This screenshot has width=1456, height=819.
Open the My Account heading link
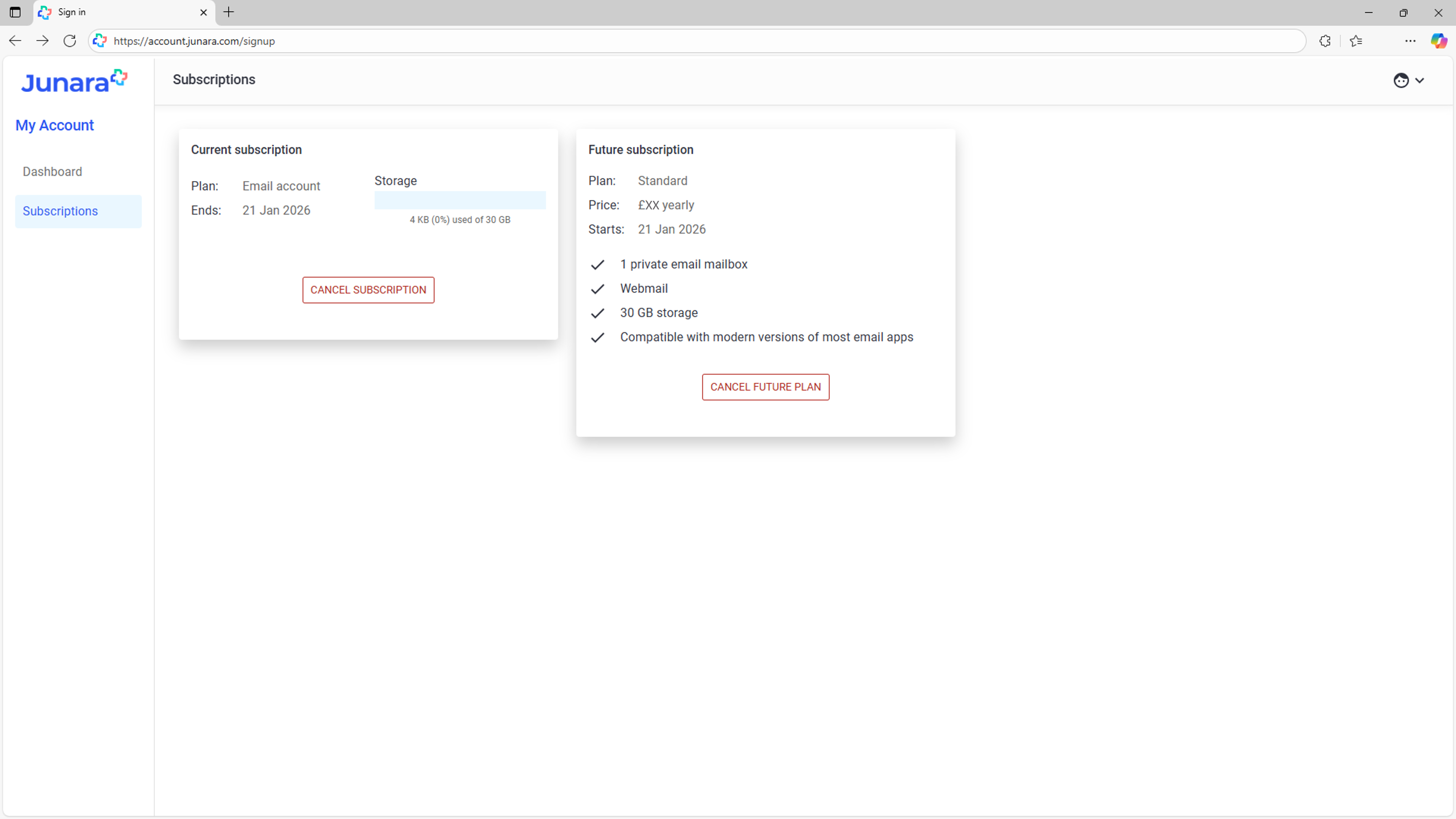54,125
